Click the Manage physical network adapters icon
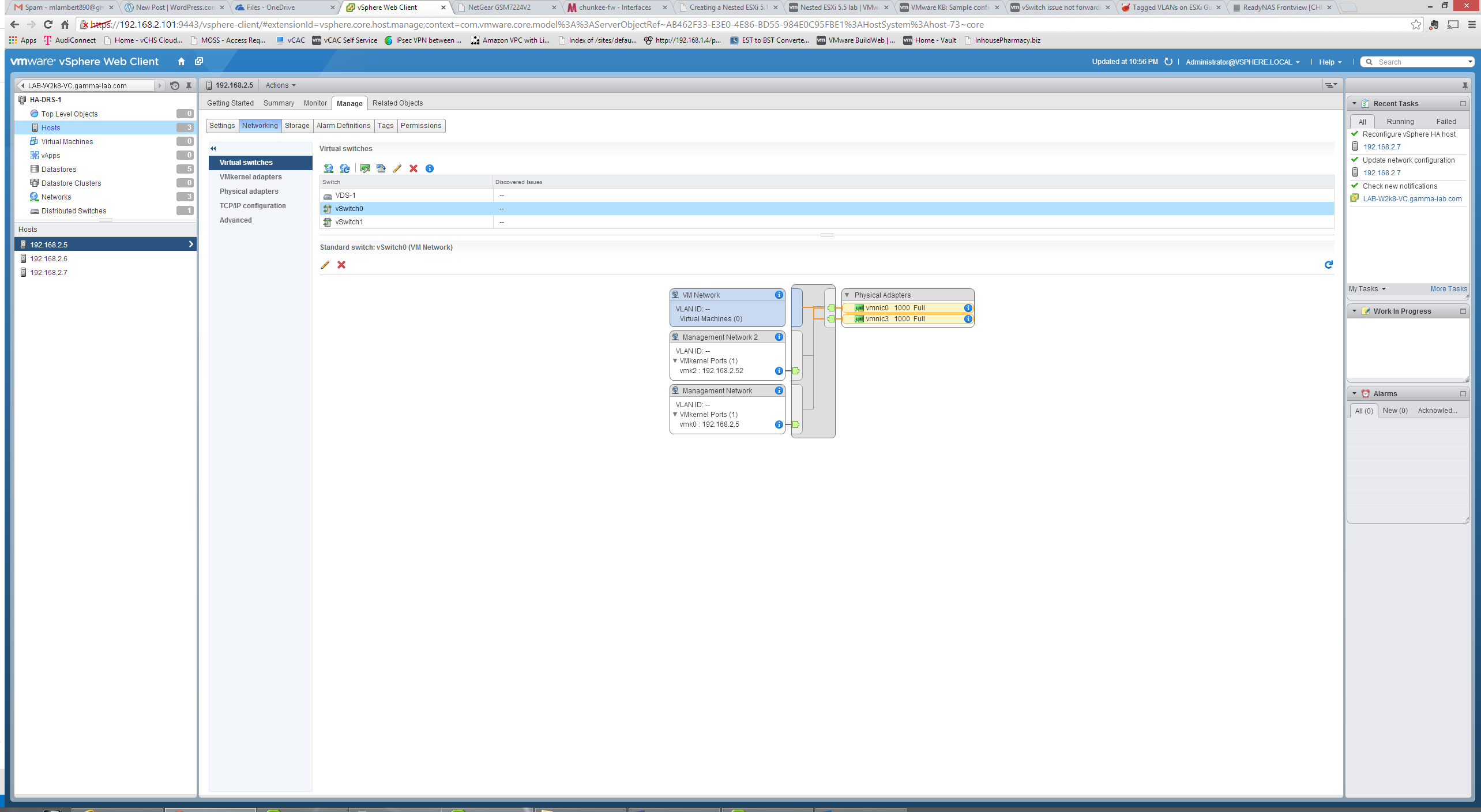This screenshot has height=812, width=1481. pyautogui.click(x=364, y=168)
